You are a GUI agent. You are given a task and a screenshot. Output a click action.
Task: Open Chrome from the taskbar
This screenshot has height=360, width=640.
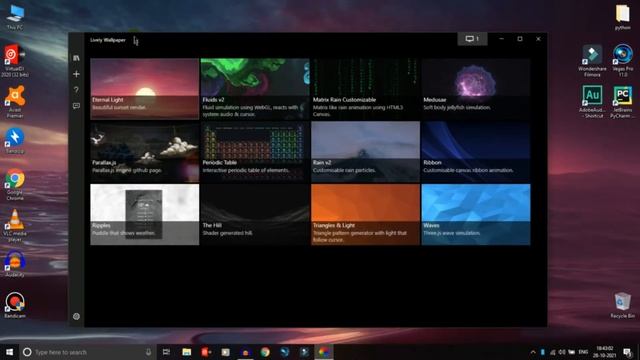coord(265,352)
